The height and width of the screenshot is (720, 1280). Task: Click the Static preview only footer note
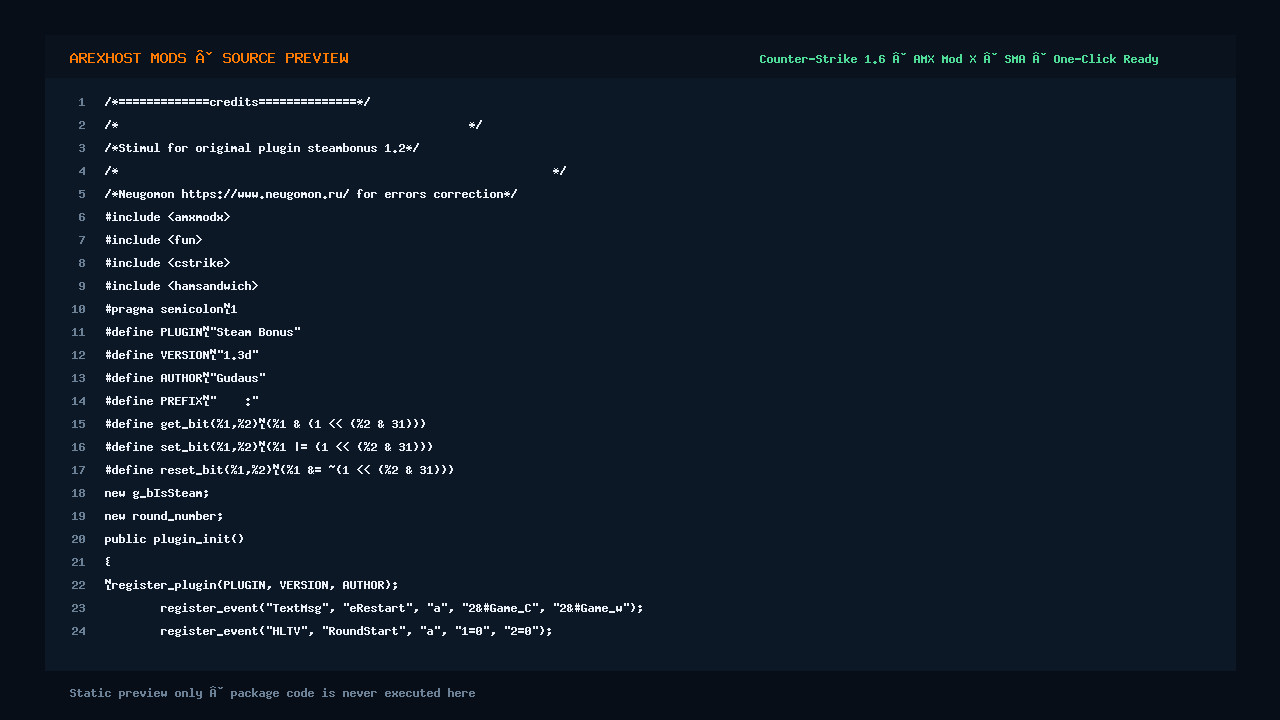[272, 693]
